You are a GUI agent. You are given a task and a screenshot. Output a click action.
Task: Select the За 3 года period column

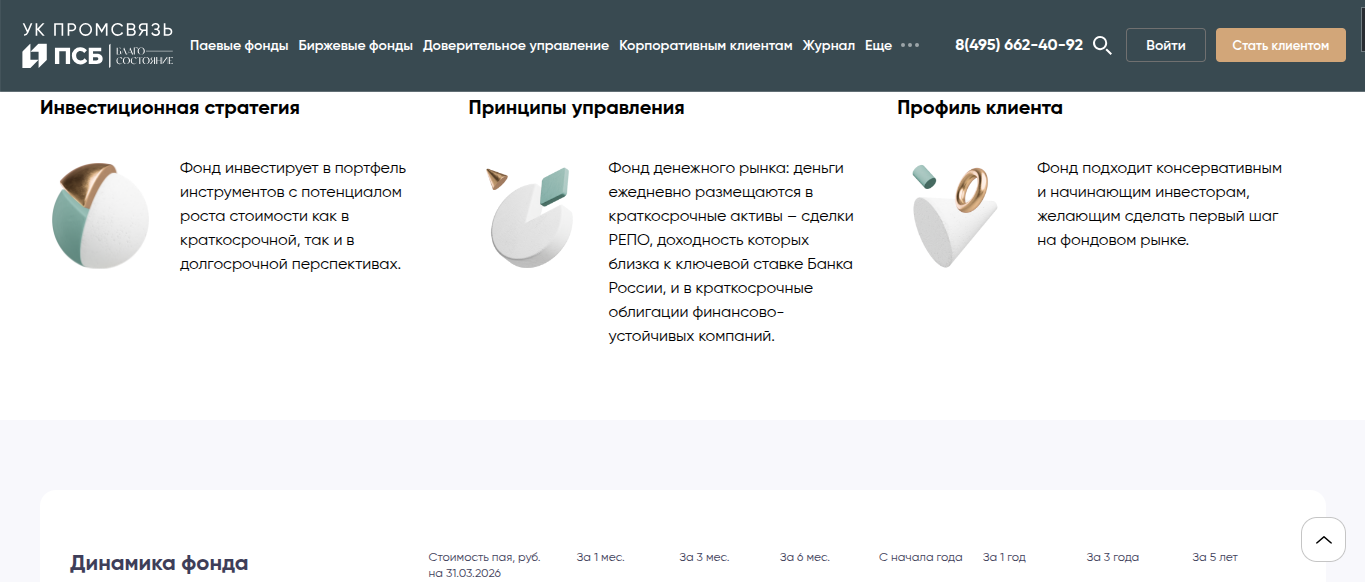coord(1112,557)
